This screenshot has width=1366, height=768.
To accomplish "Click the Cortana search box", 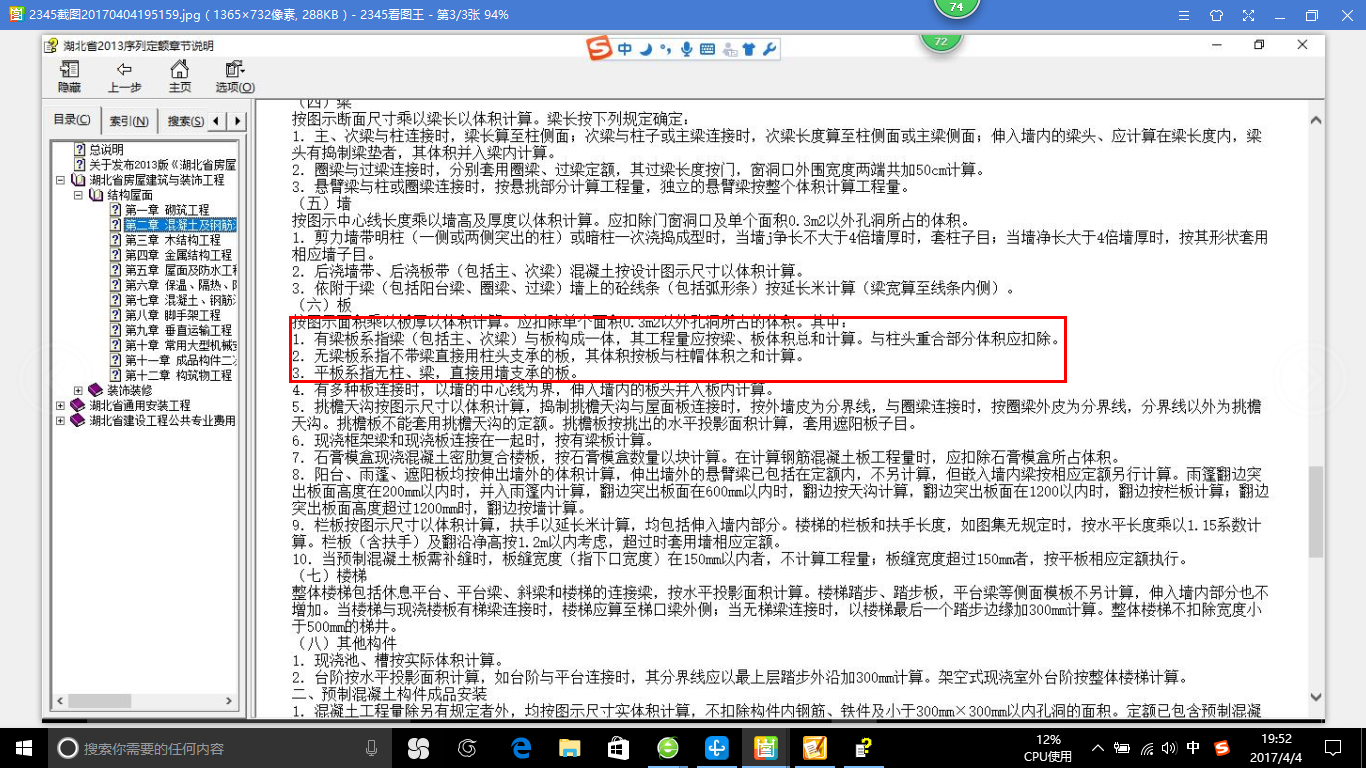I will 220,748.
